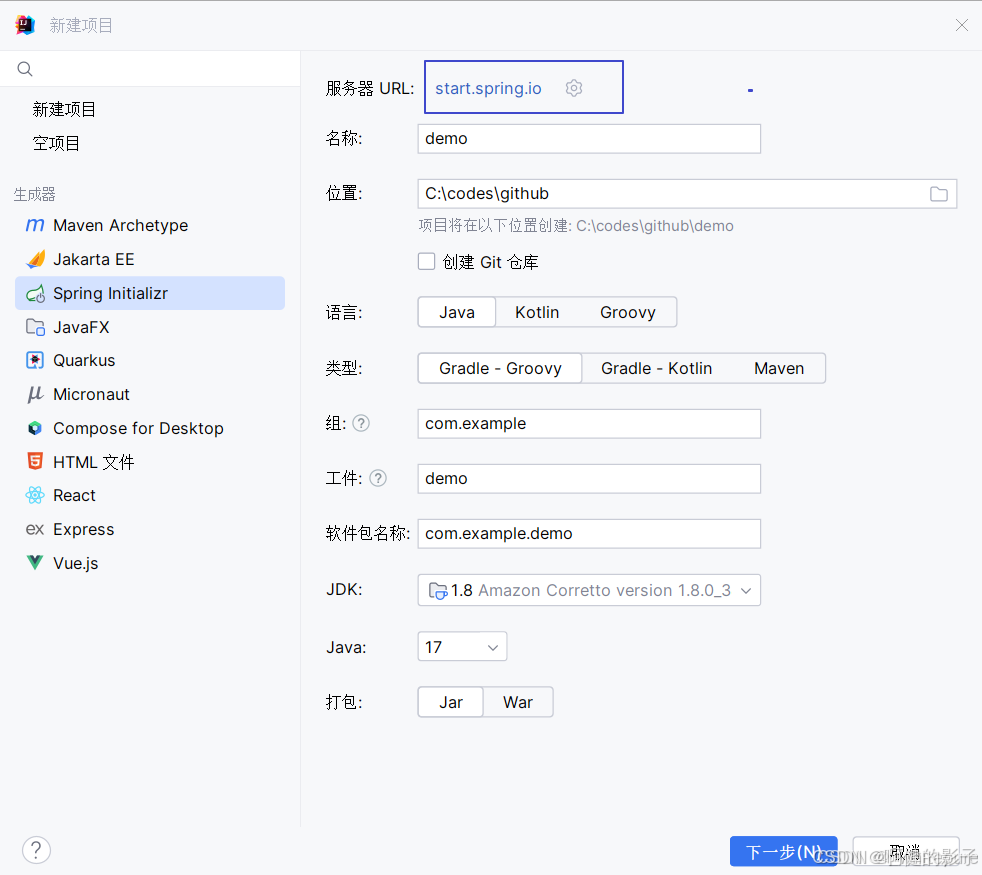Close the 新建项目 dialog
Viewport: 982px width, 875px height.
point(961,25)
